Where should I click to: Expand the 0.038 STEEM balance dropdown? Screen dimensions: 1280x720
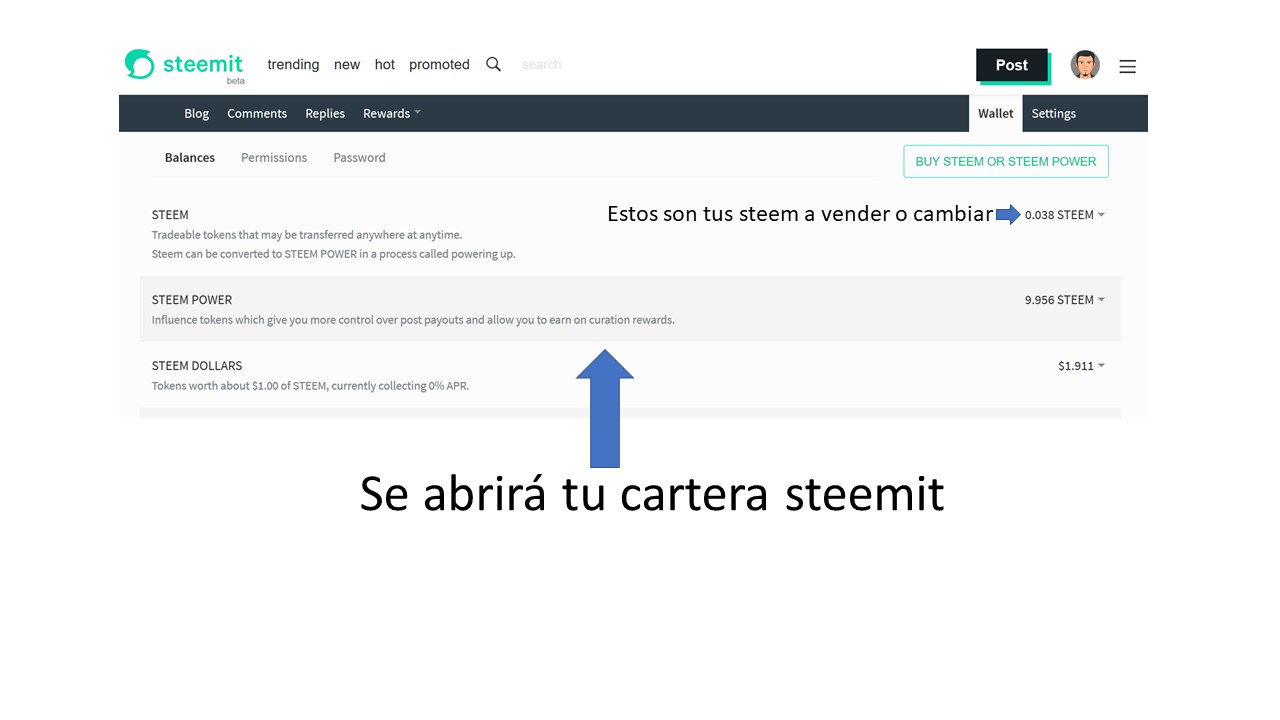coord(1065,214)
